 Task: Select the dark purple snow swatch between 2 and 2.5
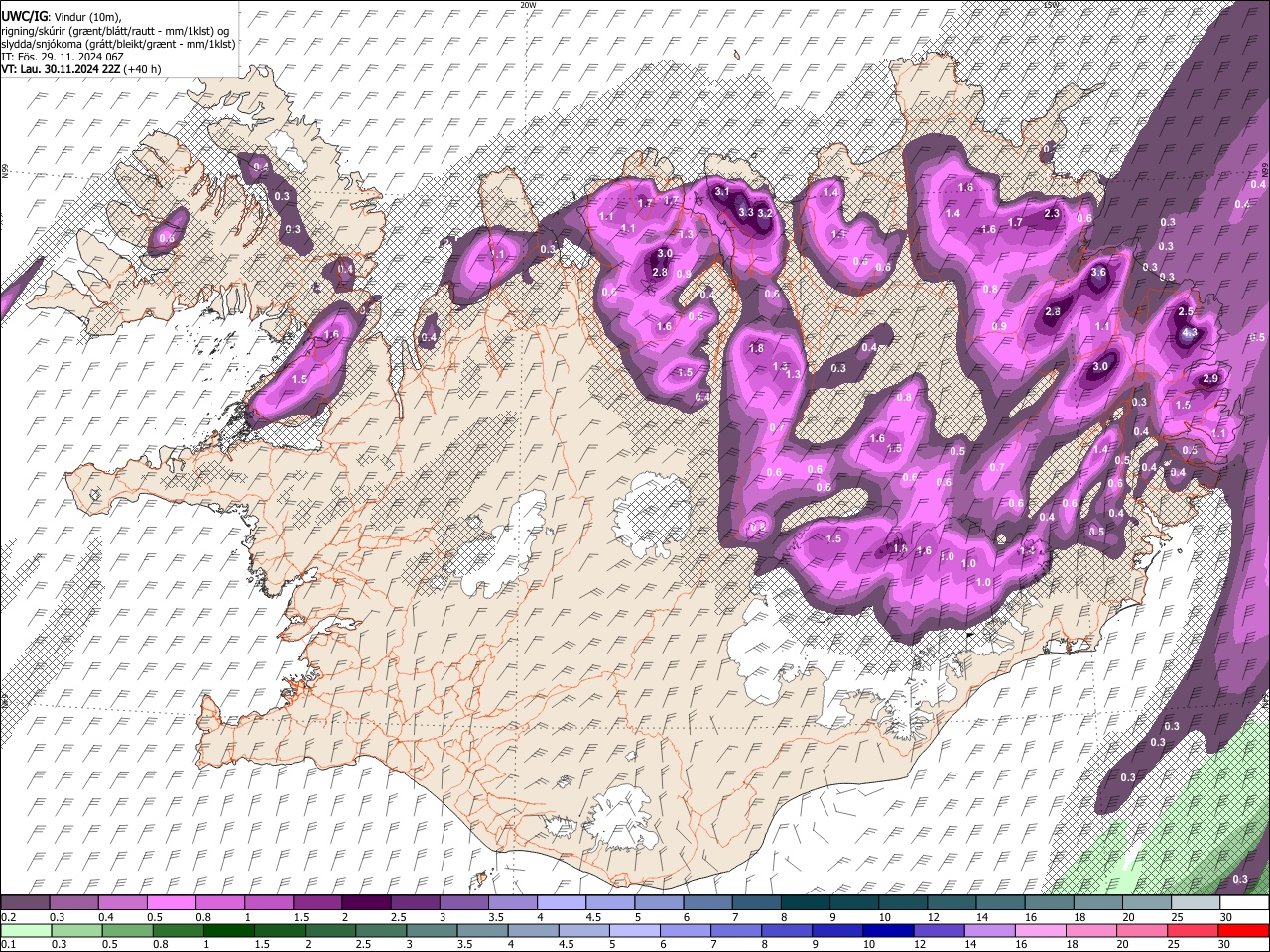(x=365, y=902)
